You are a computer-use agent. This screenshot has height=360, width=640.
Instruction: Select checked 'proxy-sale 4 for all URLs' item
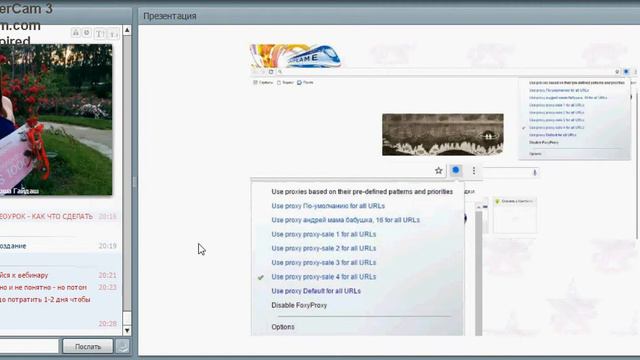pyautogui.click(x=324, y=277)
